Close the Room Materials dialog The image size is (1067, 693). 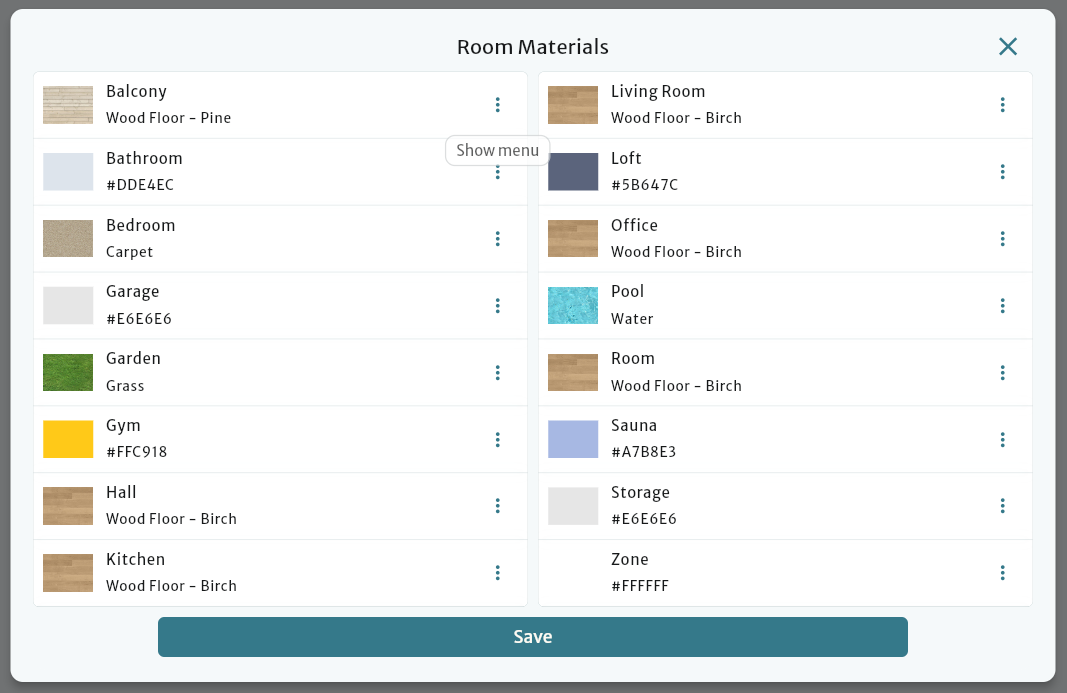tap(1007, 46)
